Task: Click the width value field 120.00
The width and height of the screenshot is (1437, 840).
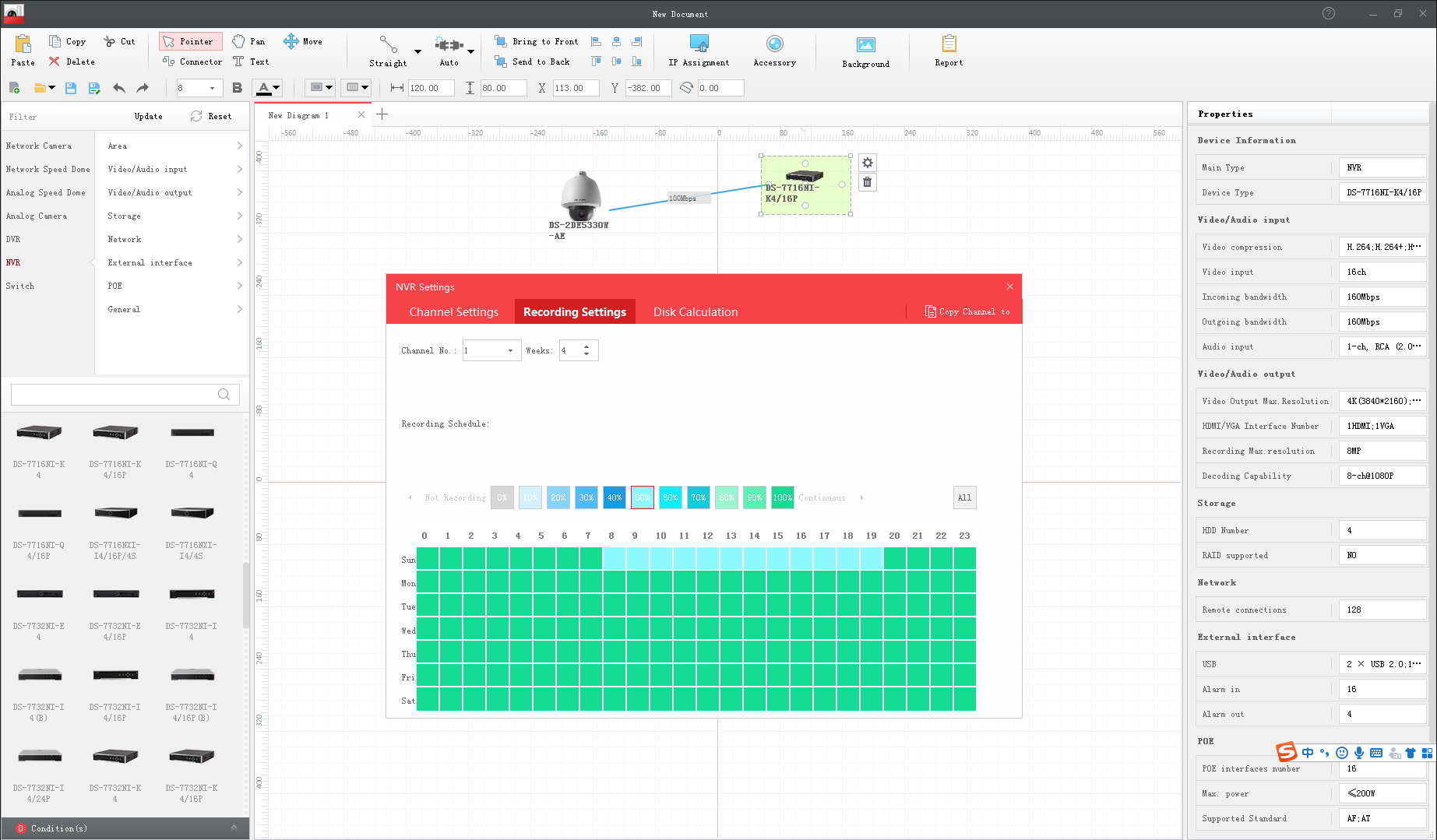Action: pyautogui.click(x=431, y=88)
